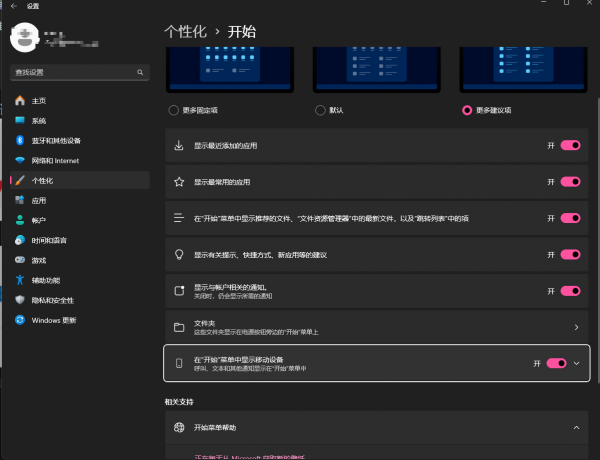Select 个性化 in sidebar
Image resolution: width=600 pixels, height=460 pixels.
[80, 180]
